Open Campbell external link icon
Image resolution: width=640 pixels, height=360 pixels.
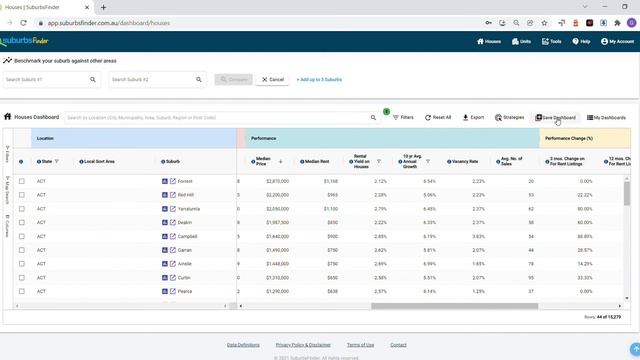pos(173,236)
